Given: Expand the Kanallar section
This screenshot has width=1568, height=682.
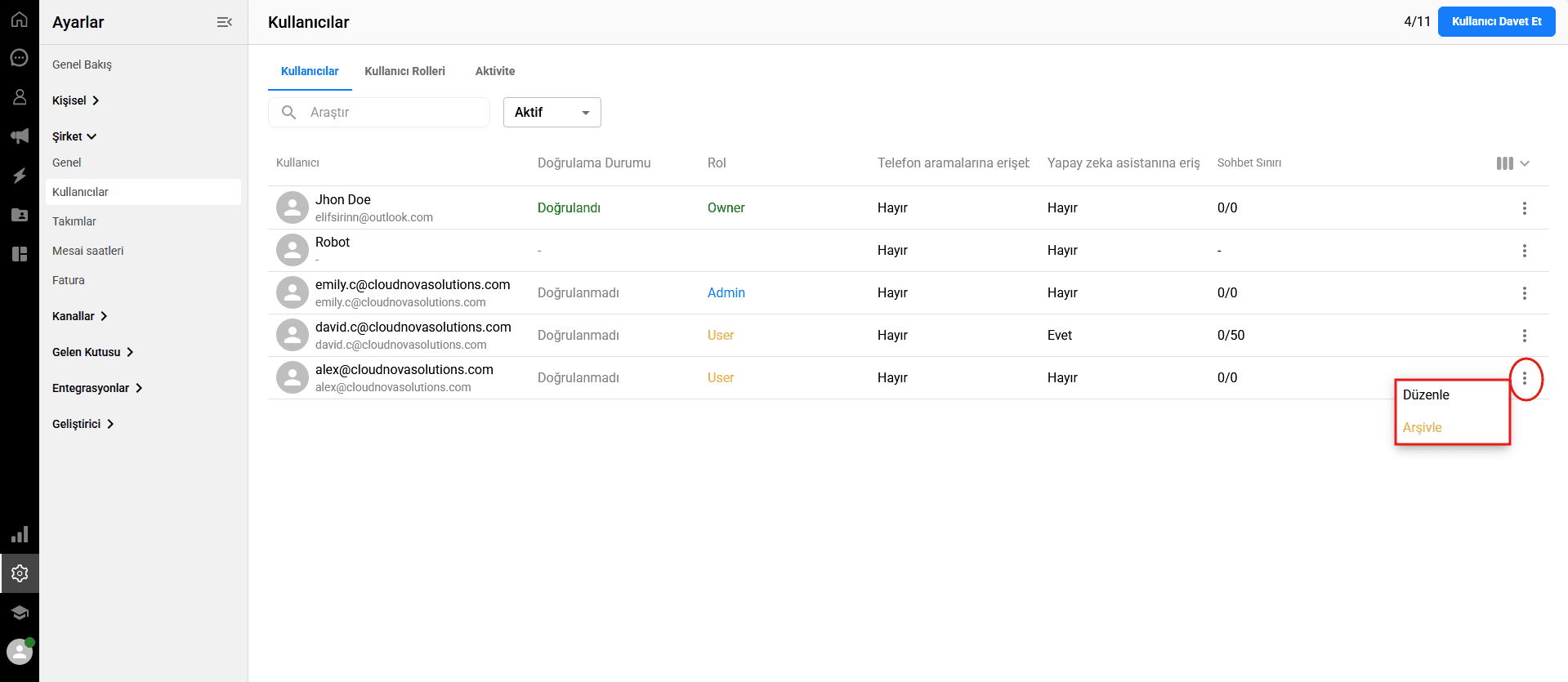Looking at the screenshot, I should click(79, 316).
